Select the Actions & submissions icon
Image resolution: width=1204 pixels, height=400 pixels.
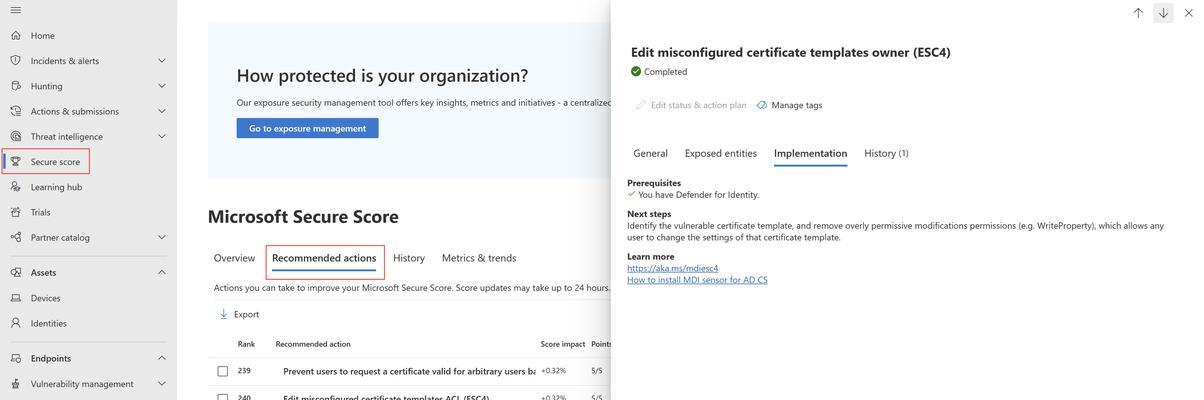(15, 111)
